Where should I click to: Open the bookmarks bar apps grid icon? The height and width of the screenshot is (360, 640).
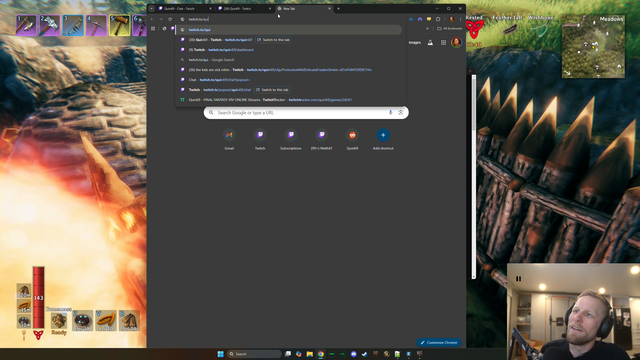(153, 29)
